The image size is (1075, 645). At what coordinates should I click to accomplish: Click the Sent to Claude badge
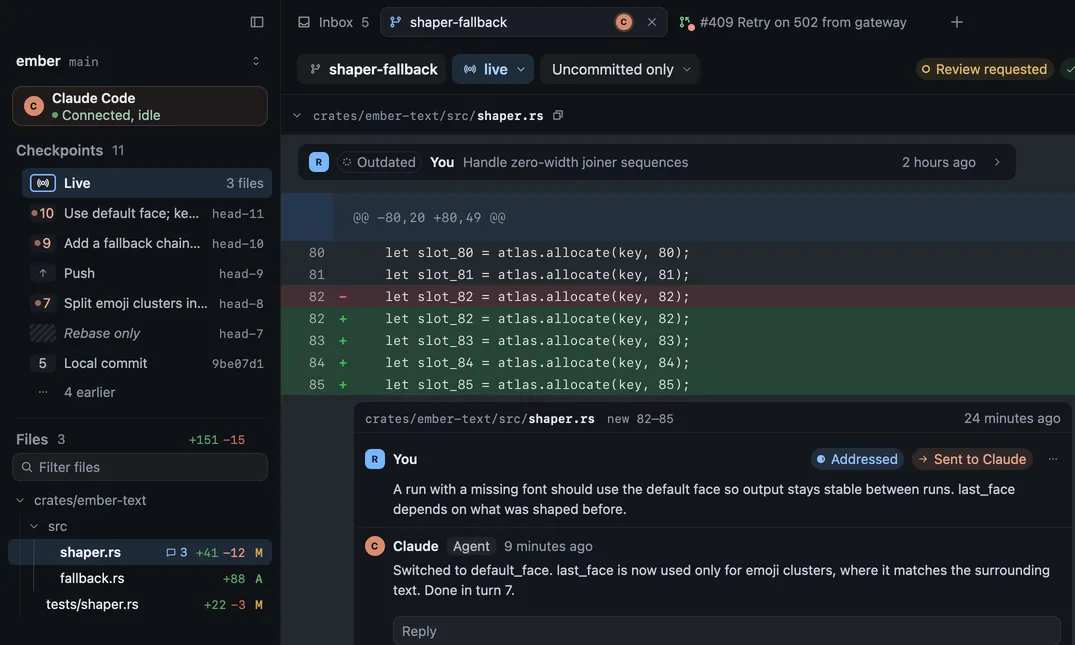972,459
